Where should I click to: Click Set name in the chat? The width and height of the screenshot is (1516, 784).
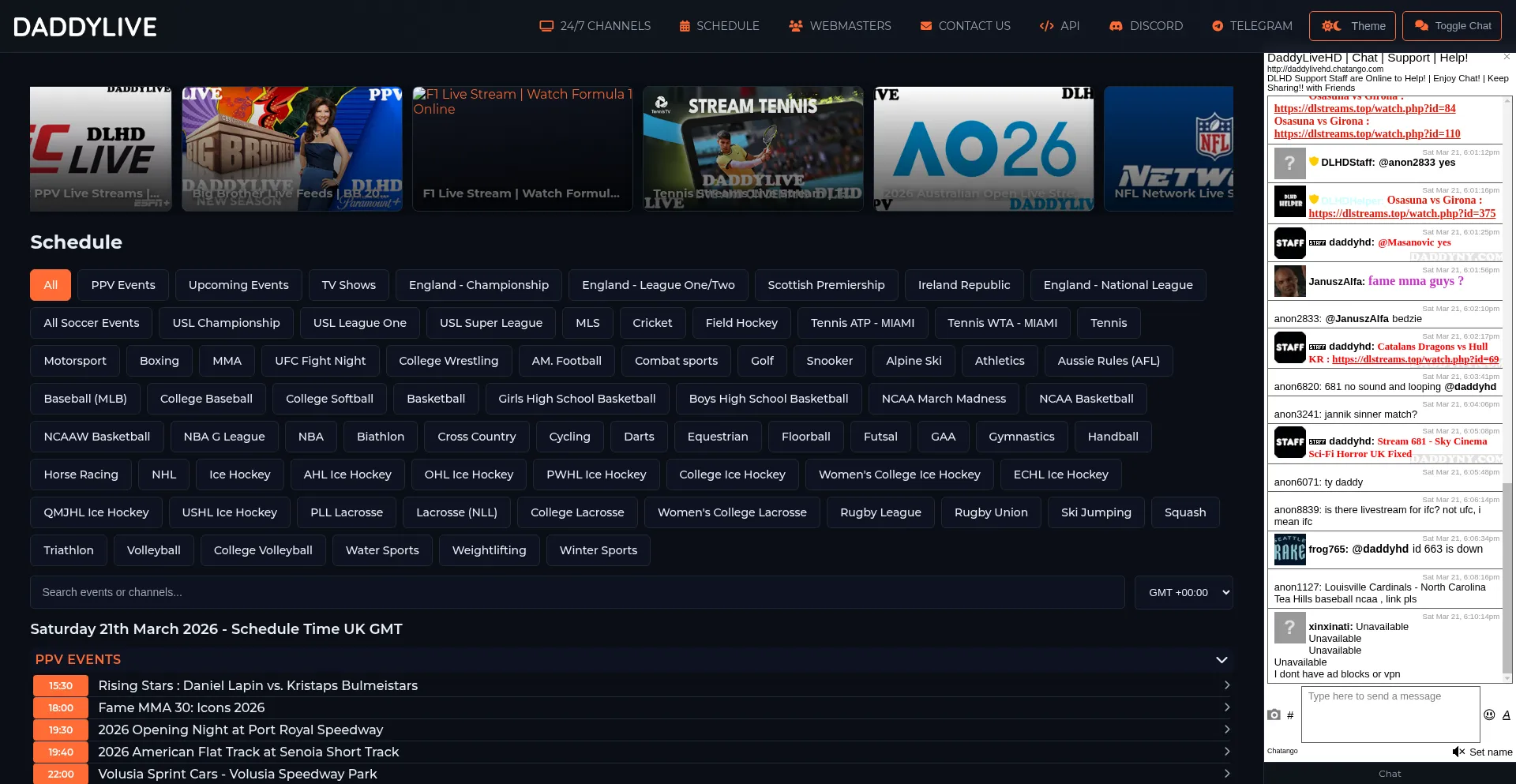pyautogui.click(x=1491, y=752)
